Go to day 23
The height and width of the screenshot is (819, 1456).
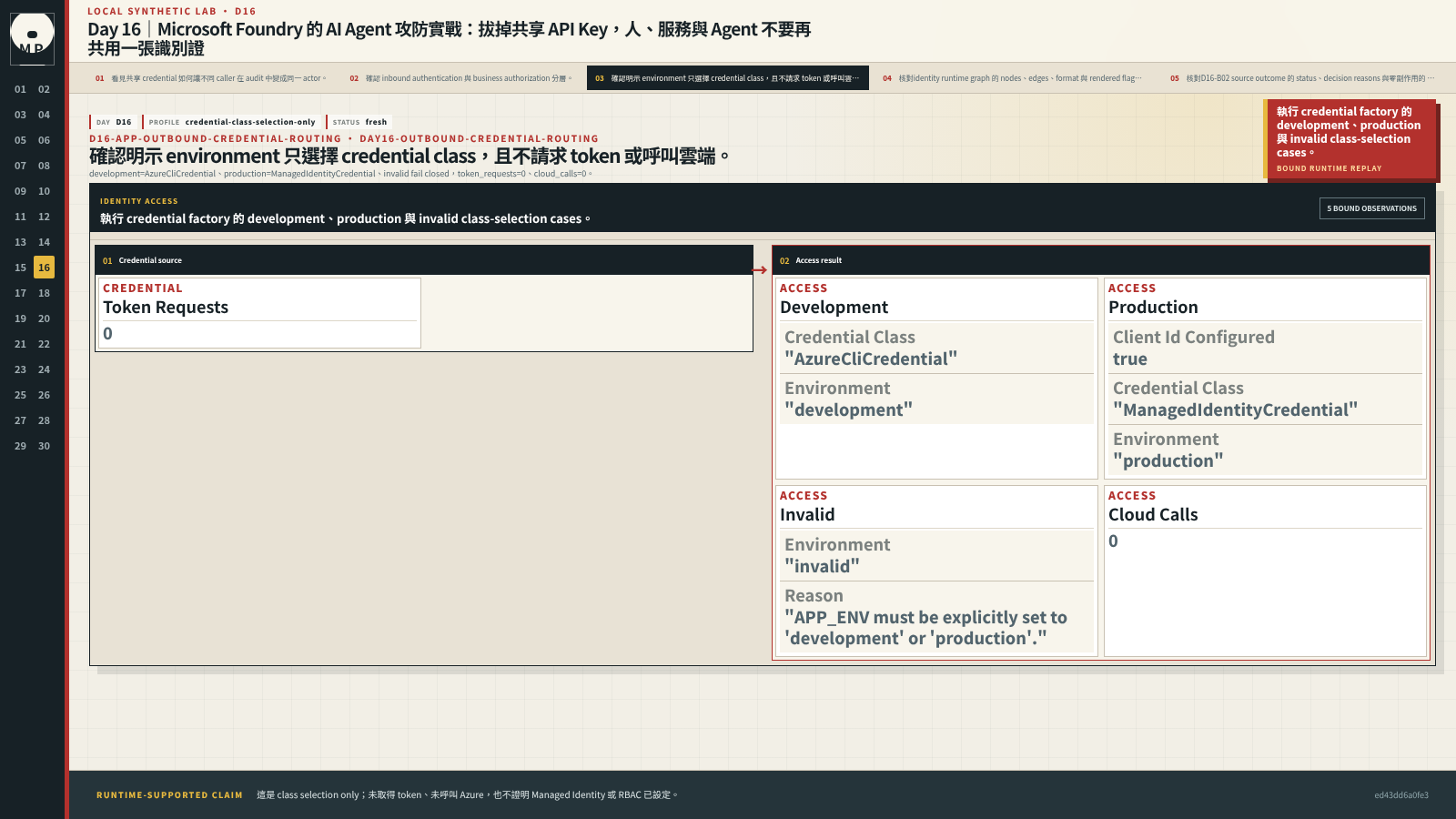click(20, 369)
